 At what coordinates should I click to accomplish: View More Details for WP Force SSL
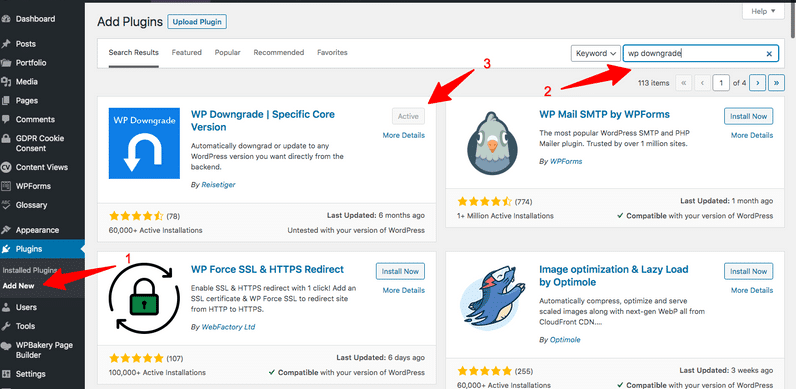click(x=404, y=290)
